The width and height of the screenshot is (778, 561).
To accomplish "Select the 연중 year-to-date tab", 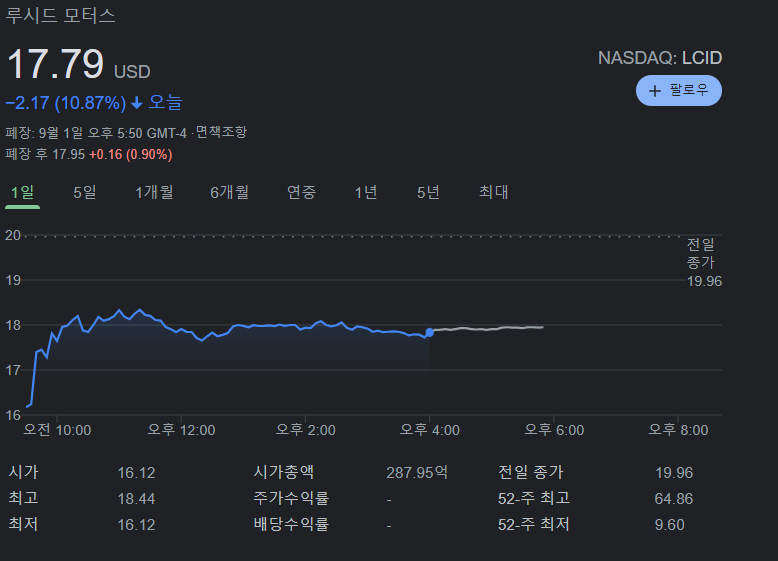I will 301,192.
